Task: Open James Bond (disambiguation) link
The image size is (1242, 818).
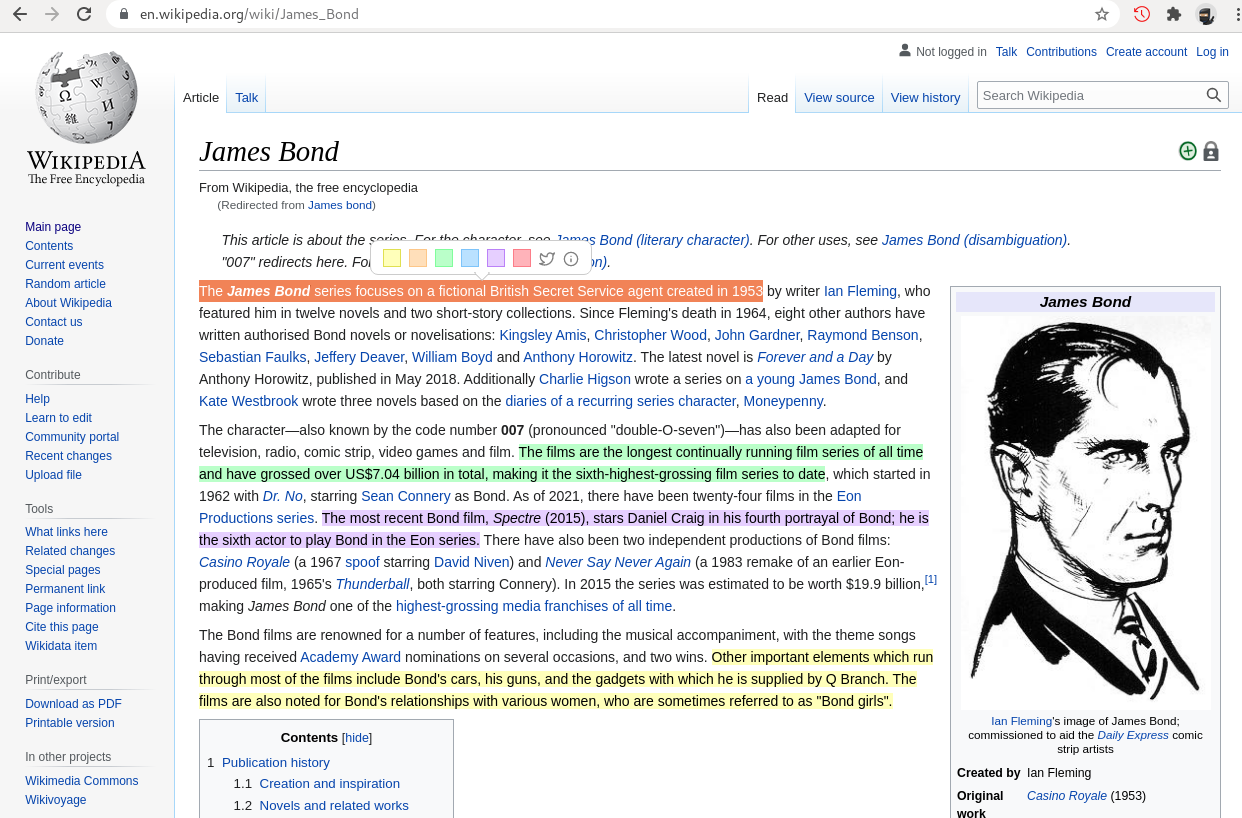Action: [974, 240]
